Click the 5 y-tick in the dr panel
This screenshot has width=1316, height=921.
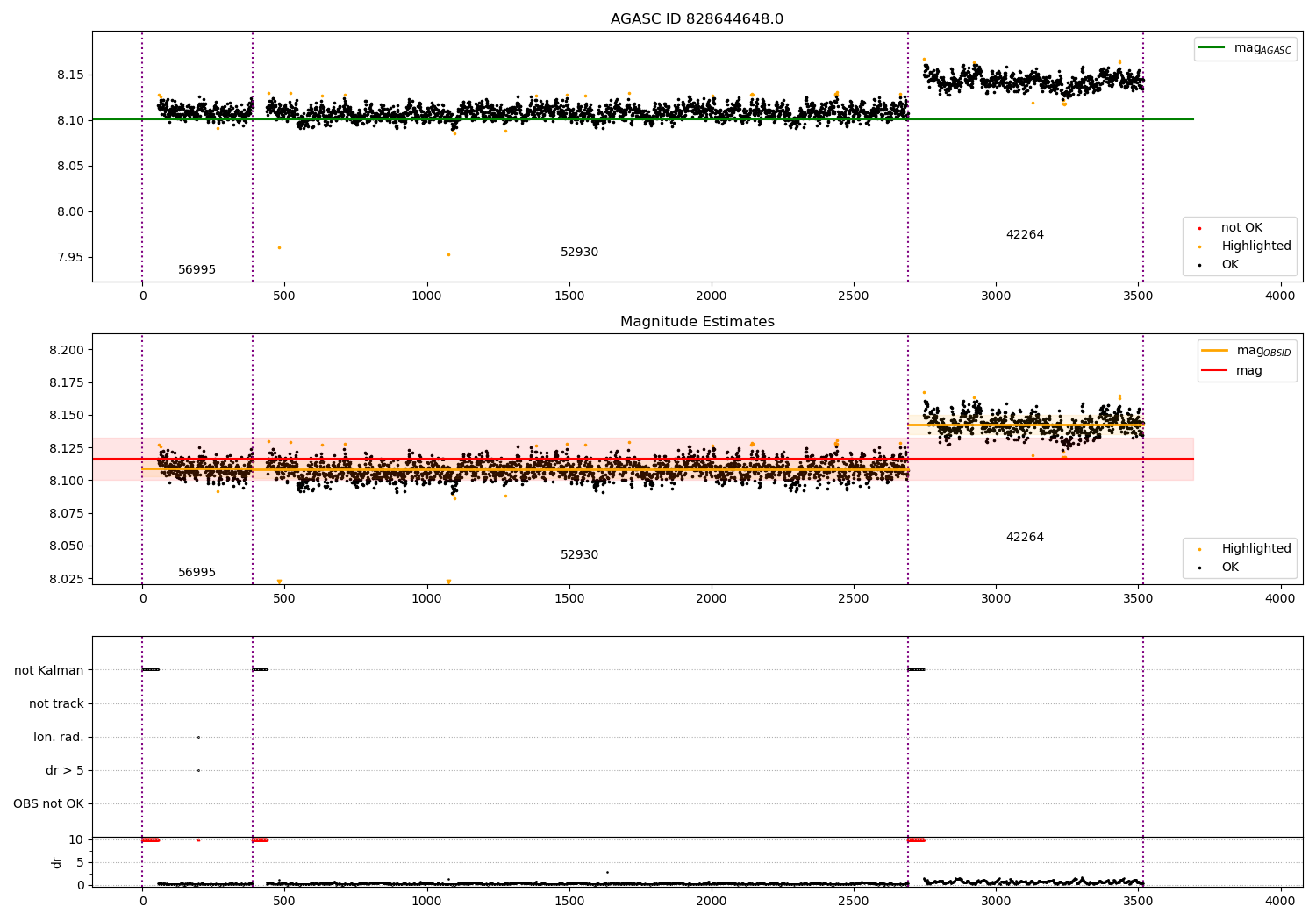click(x=80, y=863)
